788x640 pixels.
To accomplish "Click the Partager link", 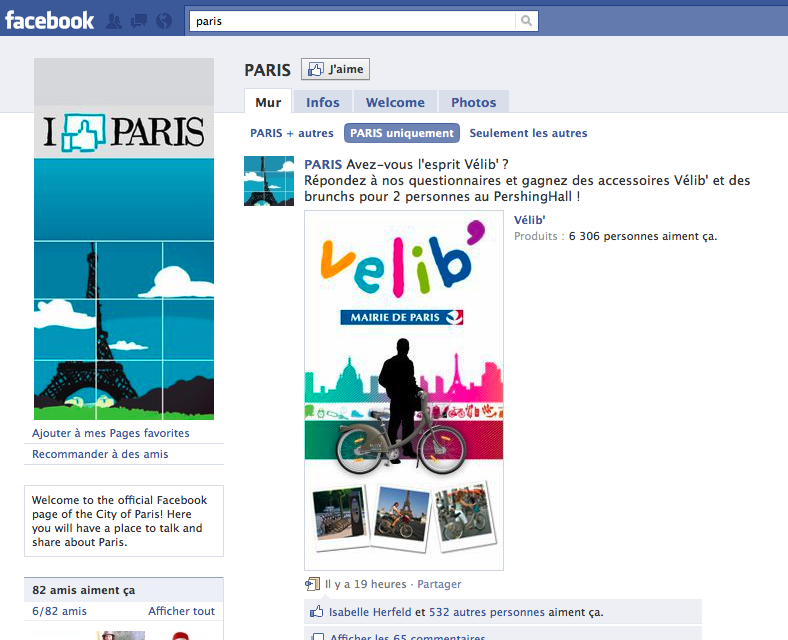I will (x=439, y=584).
